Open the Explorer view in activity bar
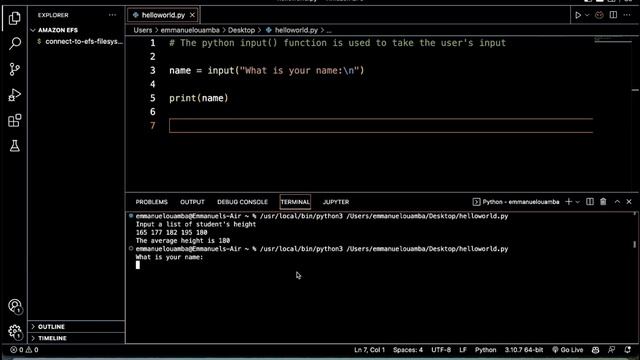This screenshot has width=640, height=360. tap(14, 18)
